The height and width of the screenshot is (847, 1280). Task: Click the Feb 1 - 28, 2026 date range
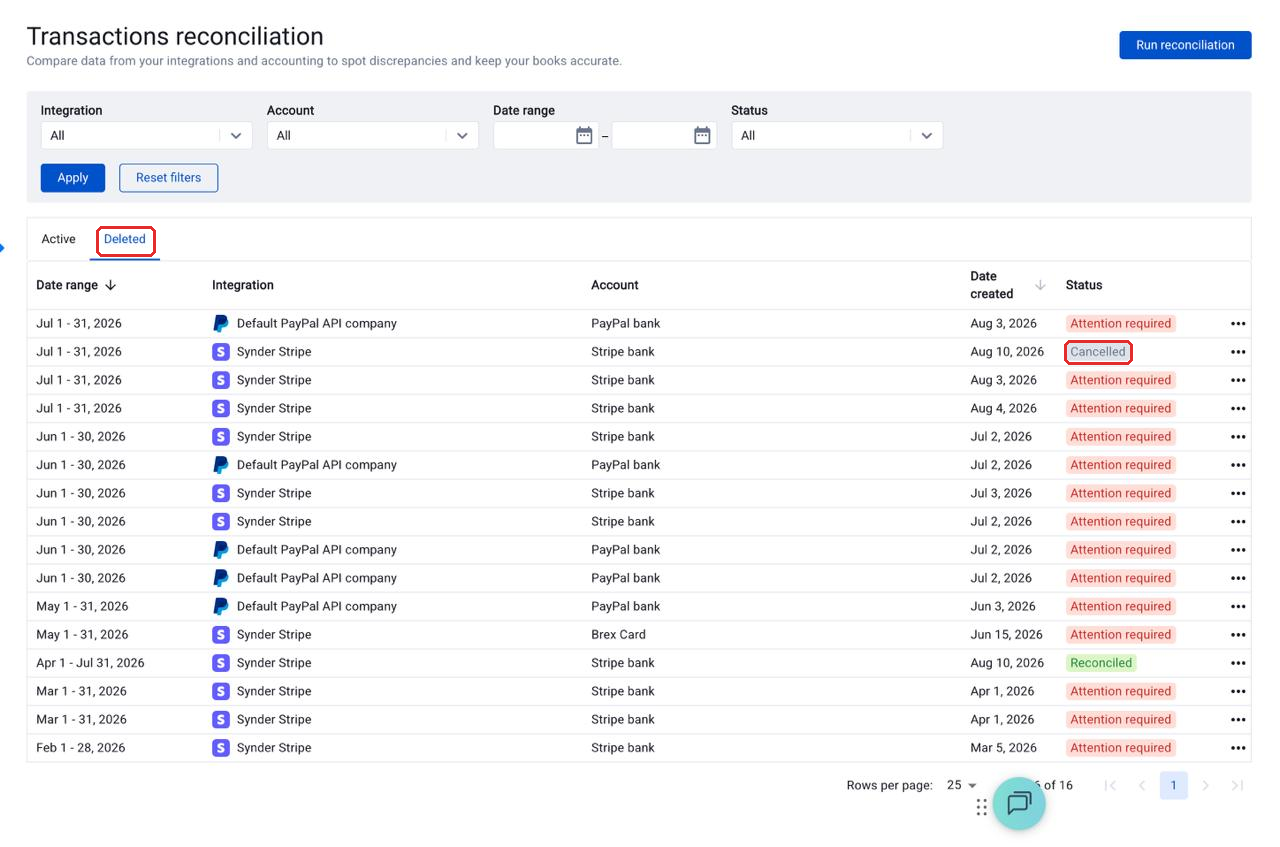pyautogui.click(x=81, y=748)
